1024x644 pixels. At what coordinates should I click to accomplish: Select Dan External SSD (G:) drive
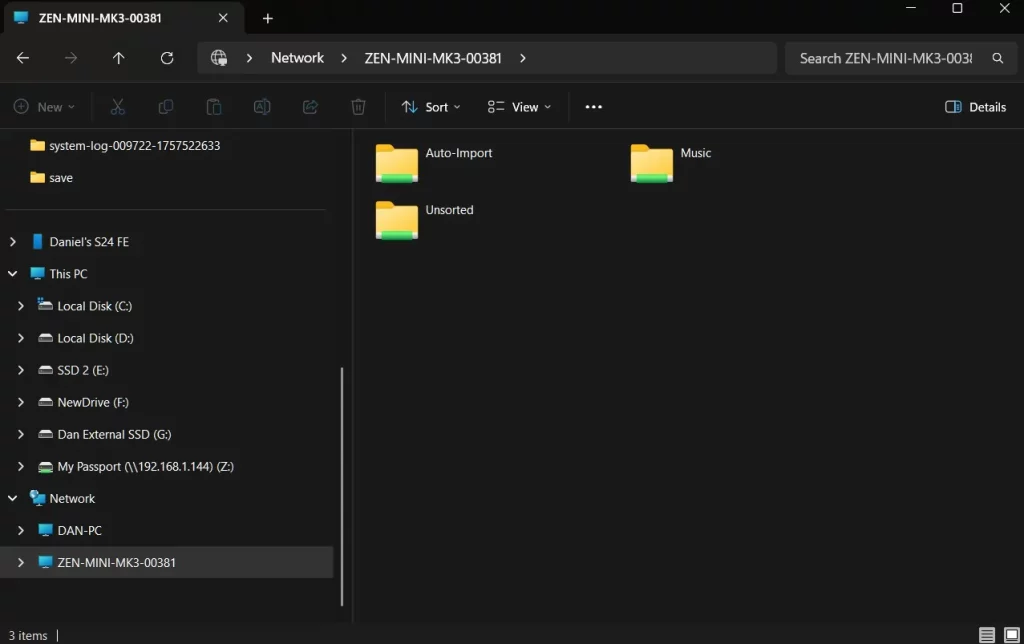coord(114,434)
